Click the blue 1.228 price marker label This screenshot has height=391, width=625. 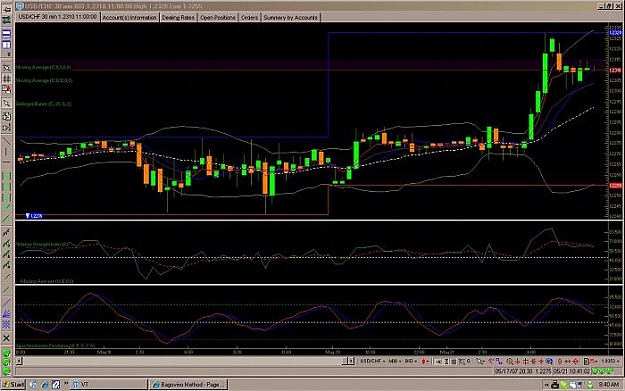tap(33, 216)
